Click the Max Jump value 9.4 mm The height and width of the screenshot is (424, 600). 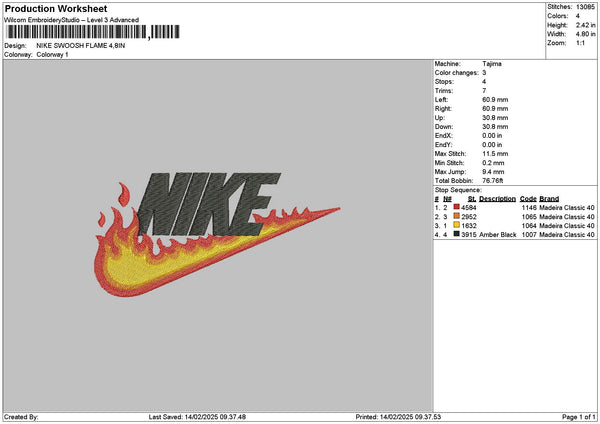coord(493,172)
